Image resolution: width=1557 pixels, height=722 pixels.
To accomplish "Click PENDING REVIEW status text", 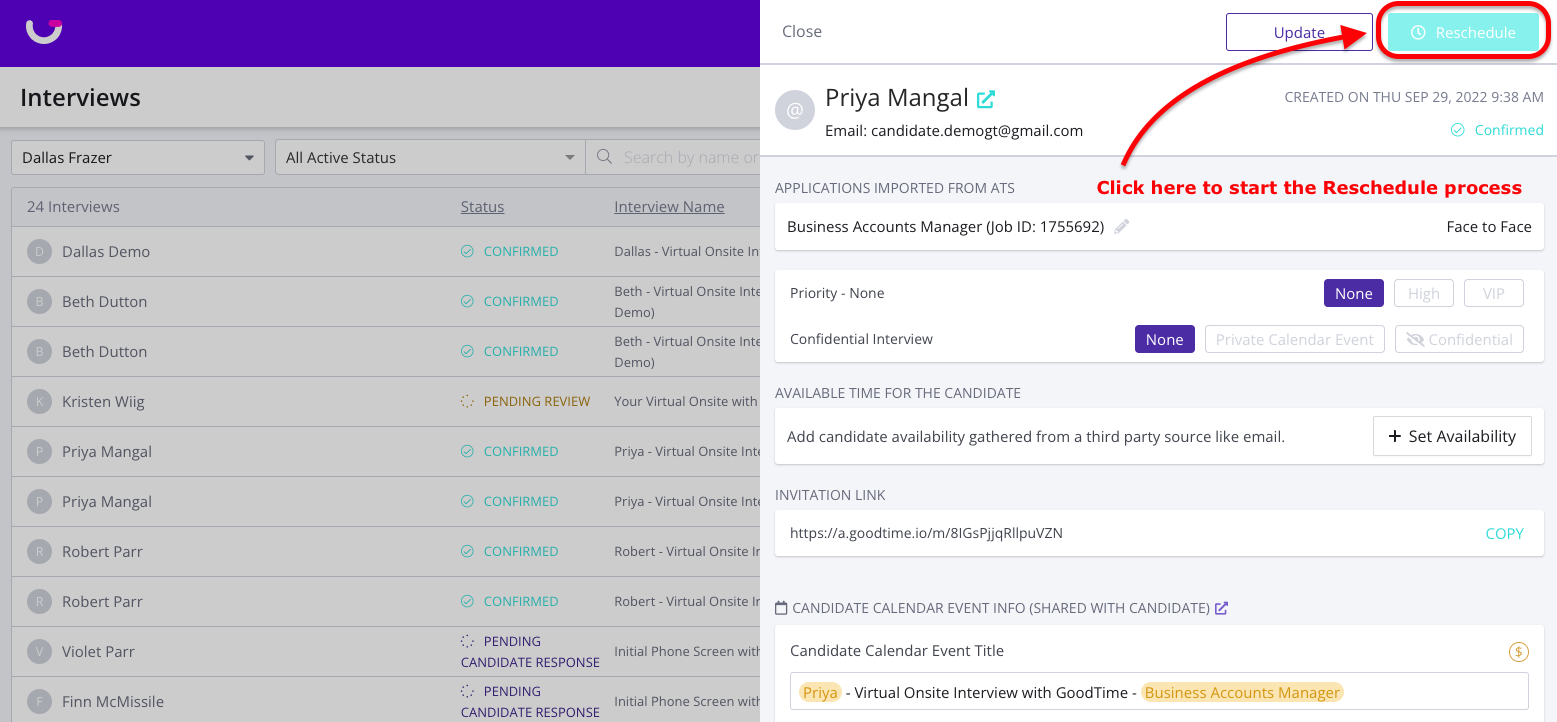I will point(537,402).
